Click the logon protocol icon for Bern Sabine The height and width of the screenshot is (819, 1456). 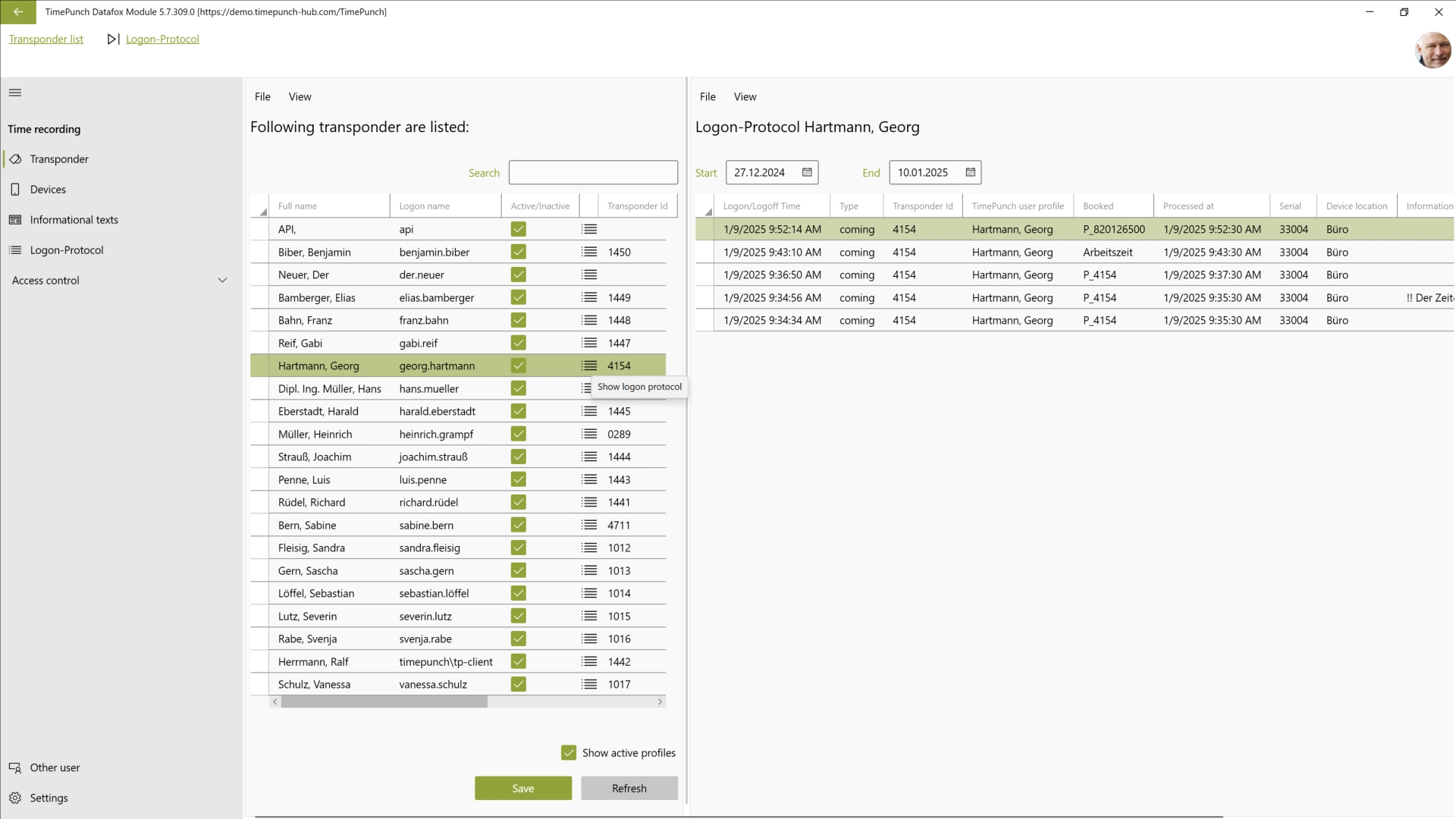point(589,524)
